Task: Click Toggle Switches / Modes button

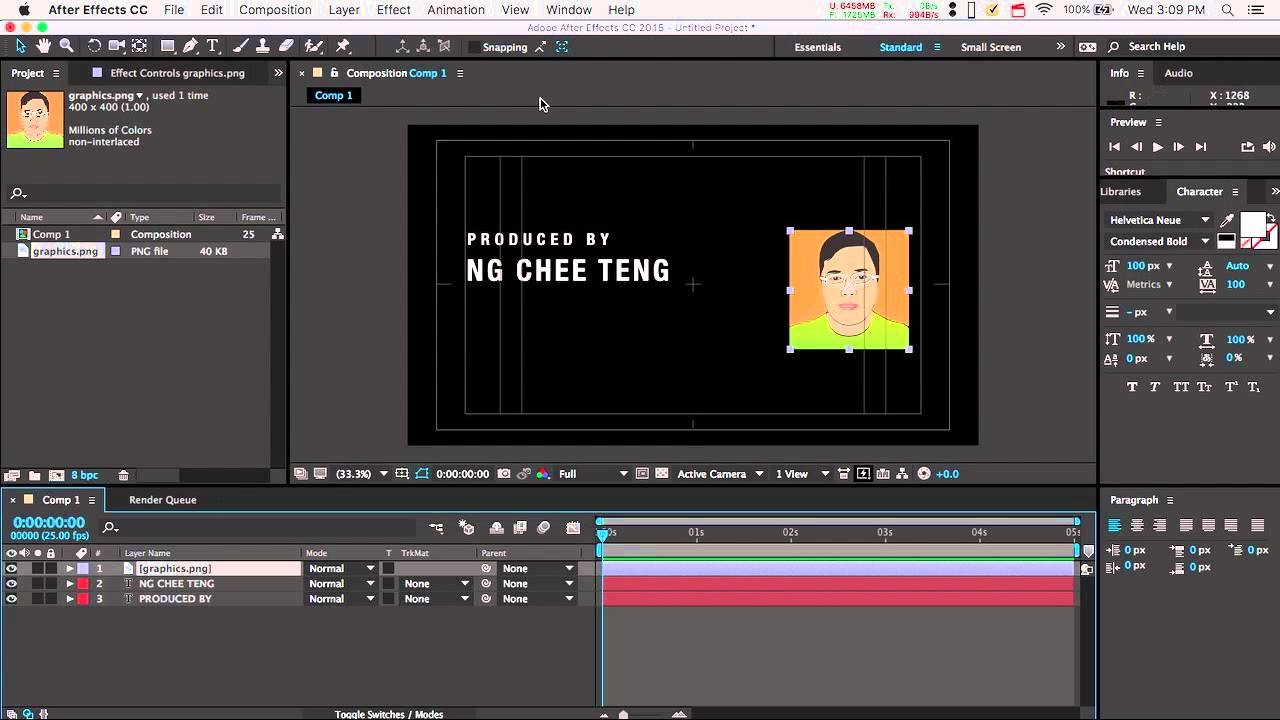Action: tap(389, 714)
